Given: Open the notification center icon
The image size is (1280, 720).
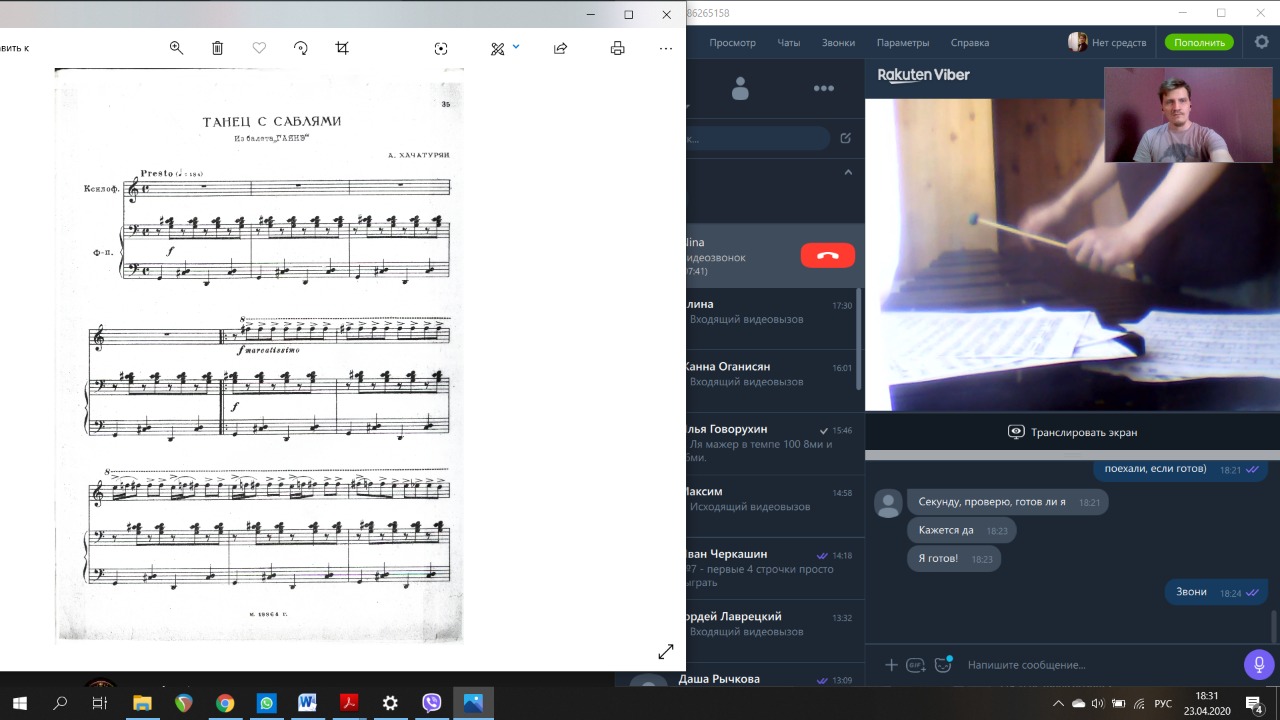Looking at the screenshot, I should tap(1253, 704).
